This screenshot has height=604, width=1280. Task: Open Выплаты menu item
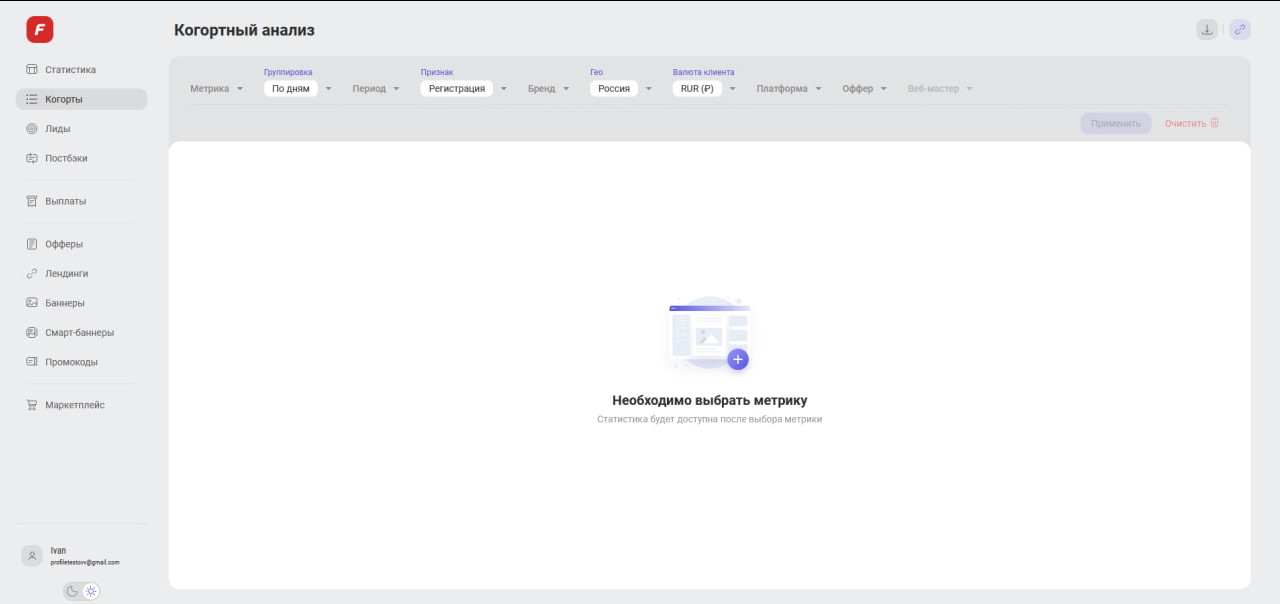(x=65, y=201)
